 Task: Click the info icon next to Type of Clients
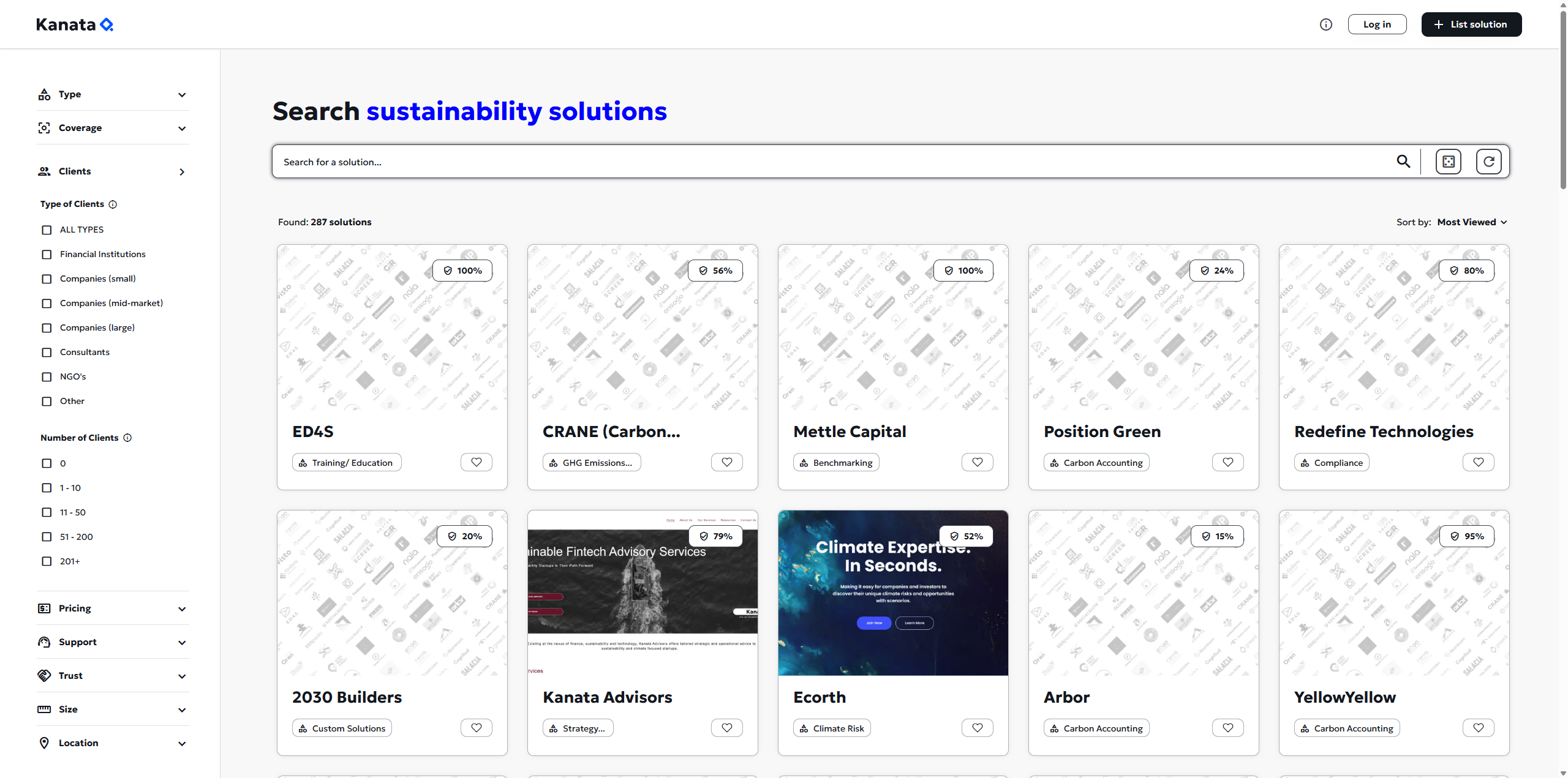113,204
